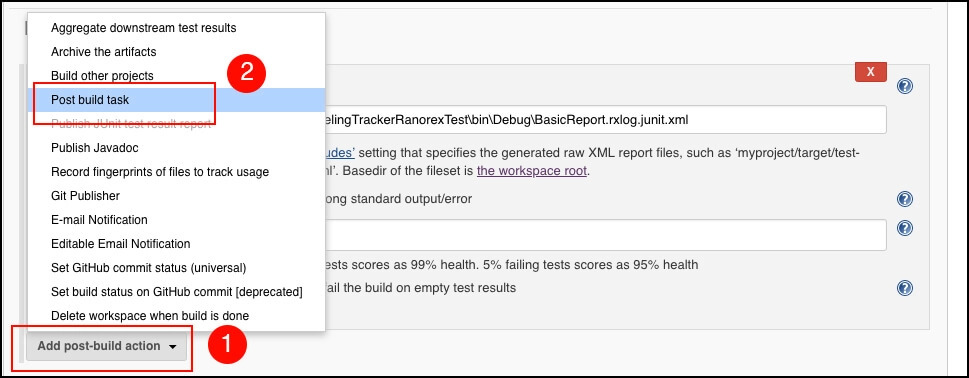Expand the Add post-build action dropdown
Screen dimensions: 969x378
107,346
